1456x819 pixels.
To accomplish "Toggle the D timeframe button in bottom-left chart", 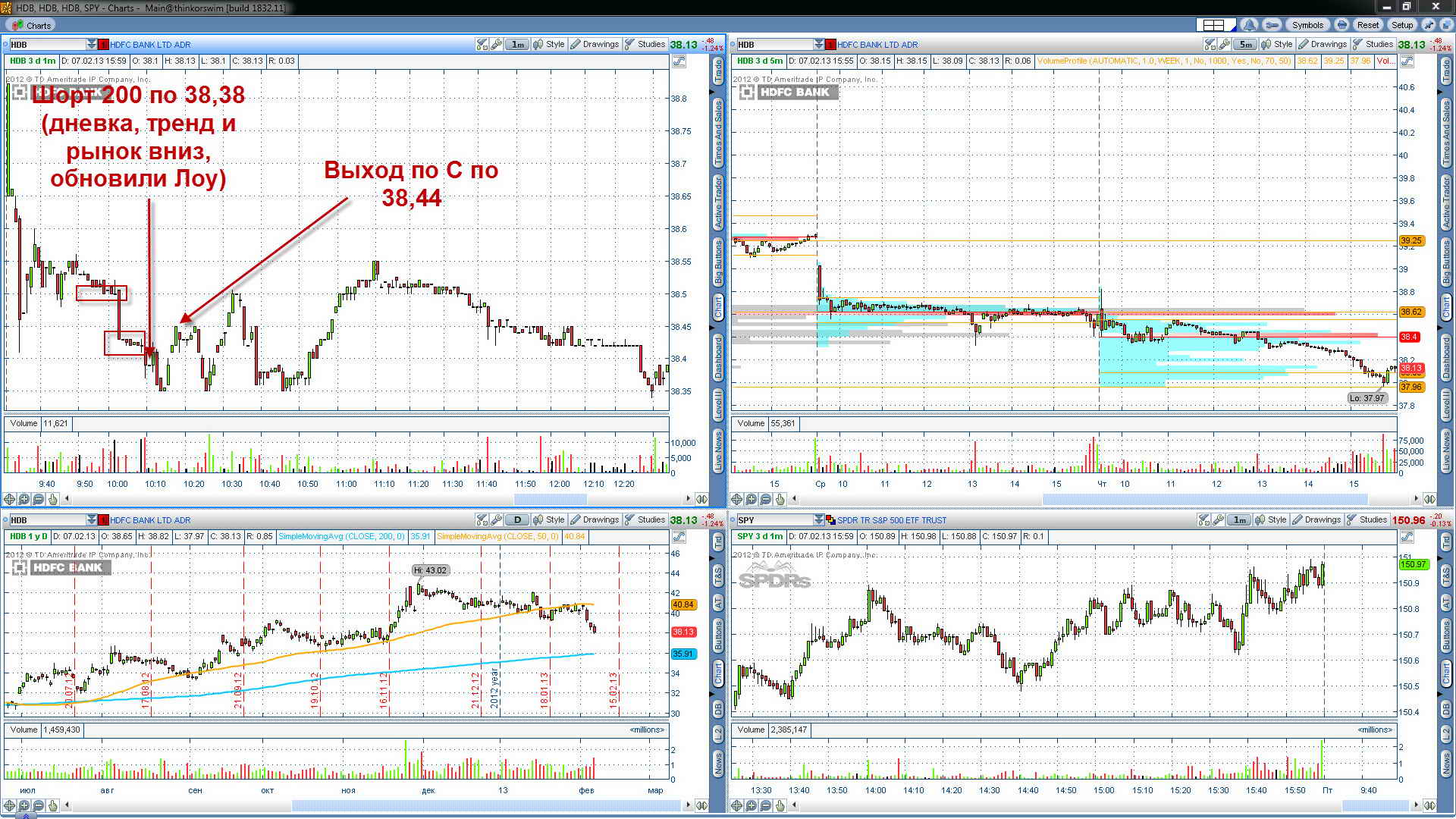I will [x=517, y=520].
